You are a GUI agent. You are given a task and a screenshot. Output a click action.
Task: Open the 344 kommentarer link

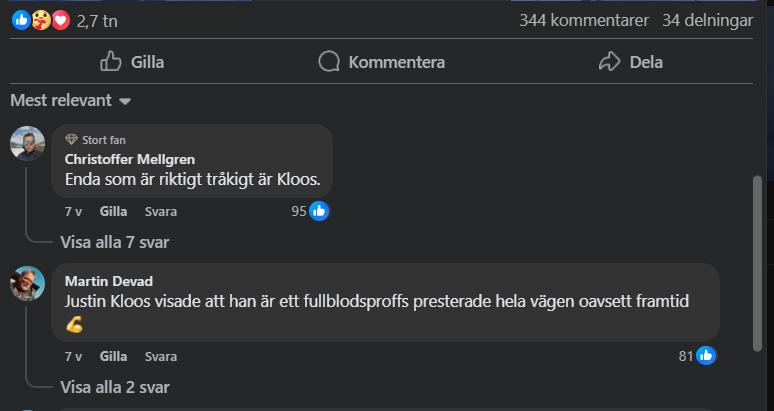[x=584, y=20]
